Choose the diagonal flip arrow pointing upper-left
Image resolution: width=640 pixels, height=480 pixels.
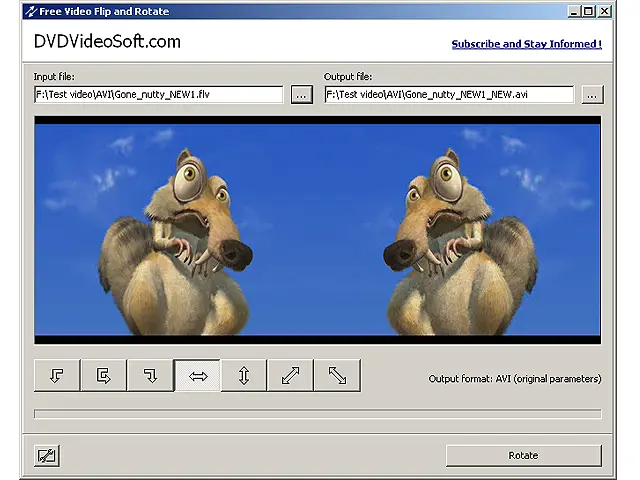[337, 376]
